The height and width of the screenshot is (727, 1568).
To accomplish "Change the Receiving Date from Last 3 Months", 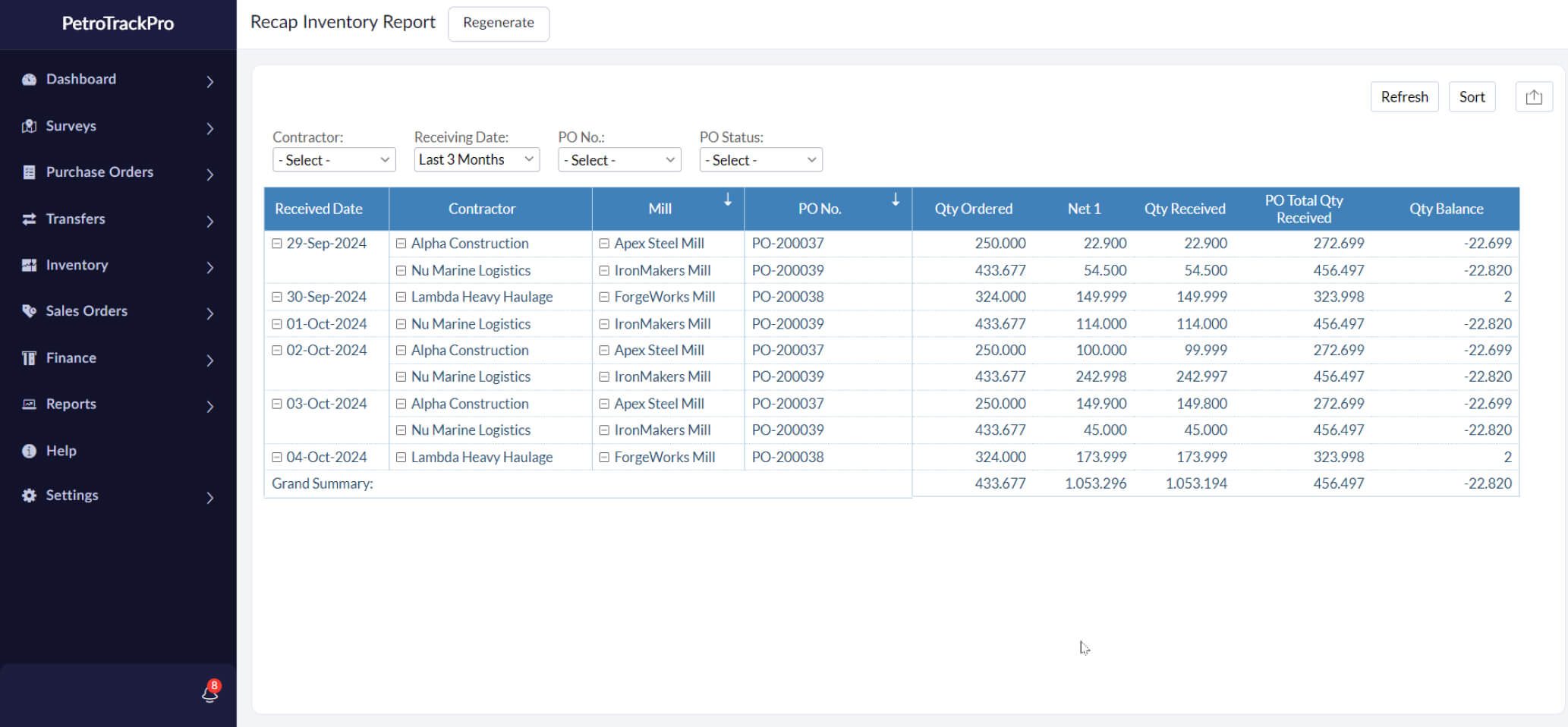I will point(476,159).
